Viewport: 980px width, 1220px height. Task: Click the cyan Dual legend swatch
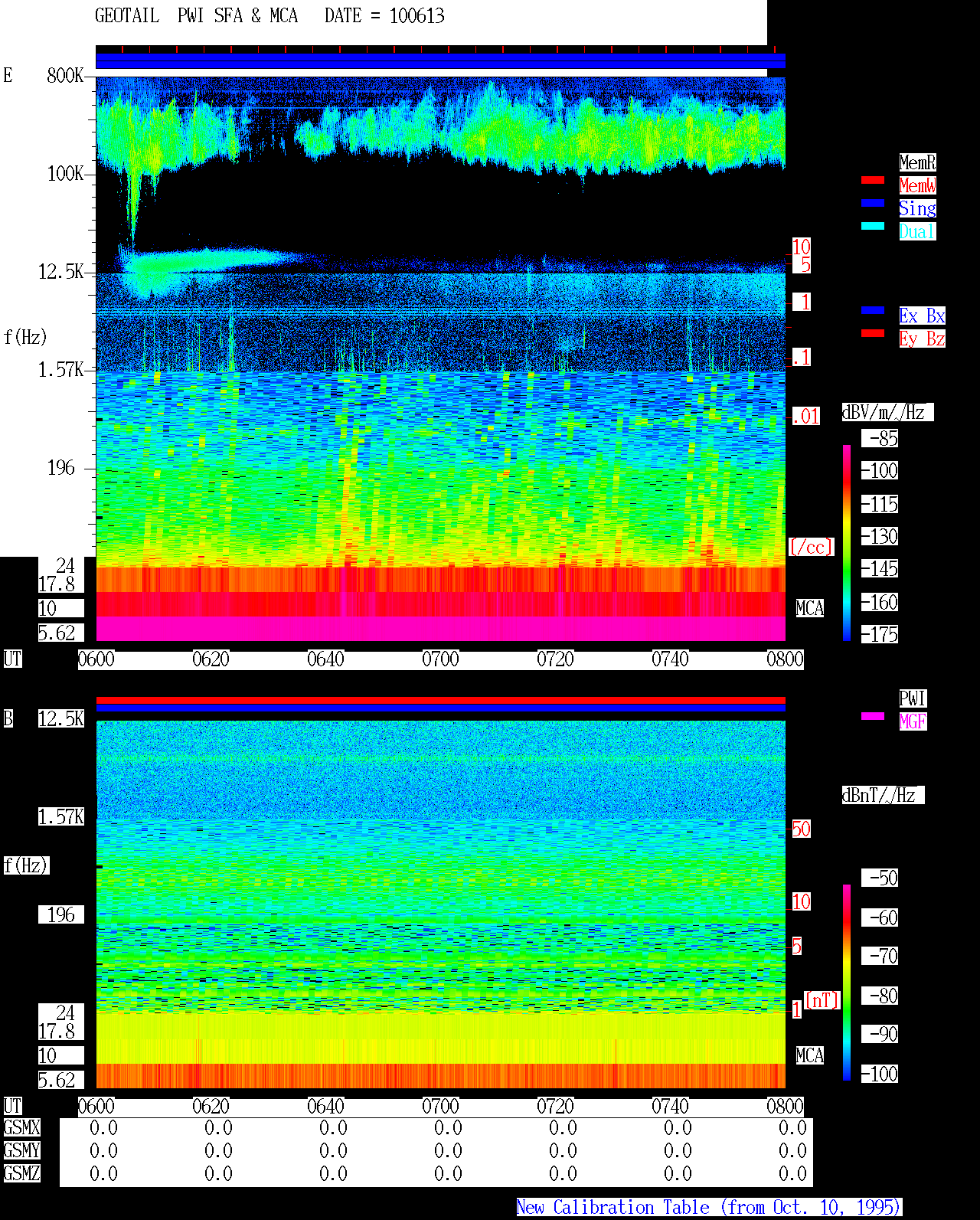(873, 226)
